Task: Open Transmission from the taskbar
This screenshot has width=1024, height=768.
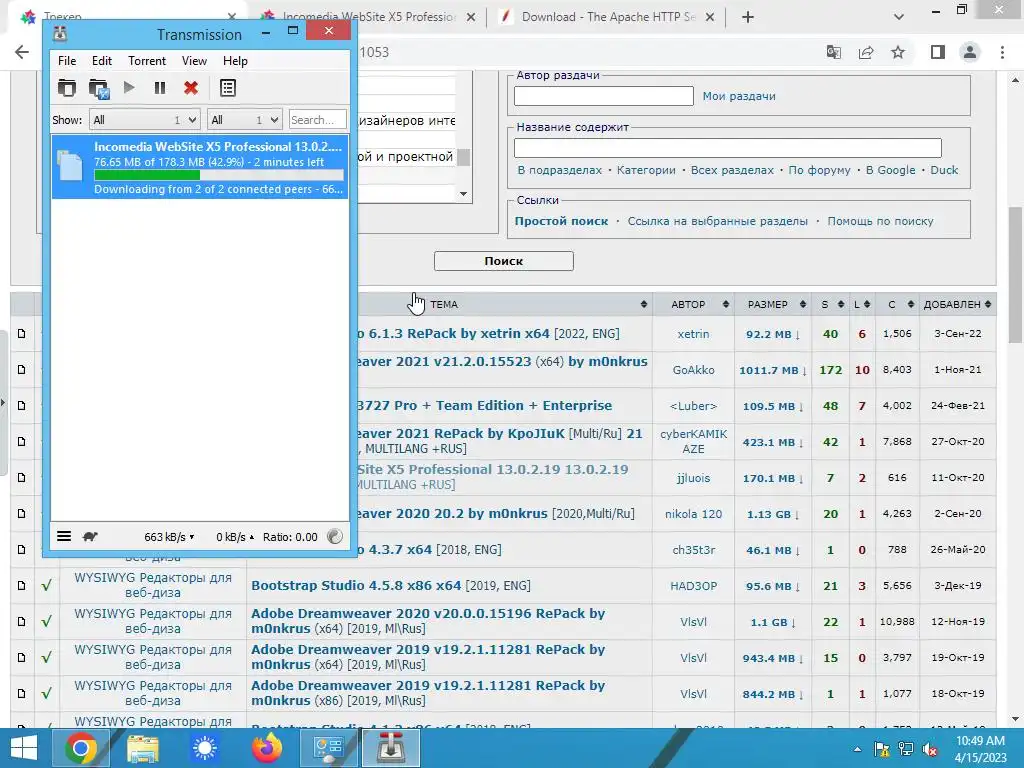Action: pyautogui.click(x=391, y=748)
